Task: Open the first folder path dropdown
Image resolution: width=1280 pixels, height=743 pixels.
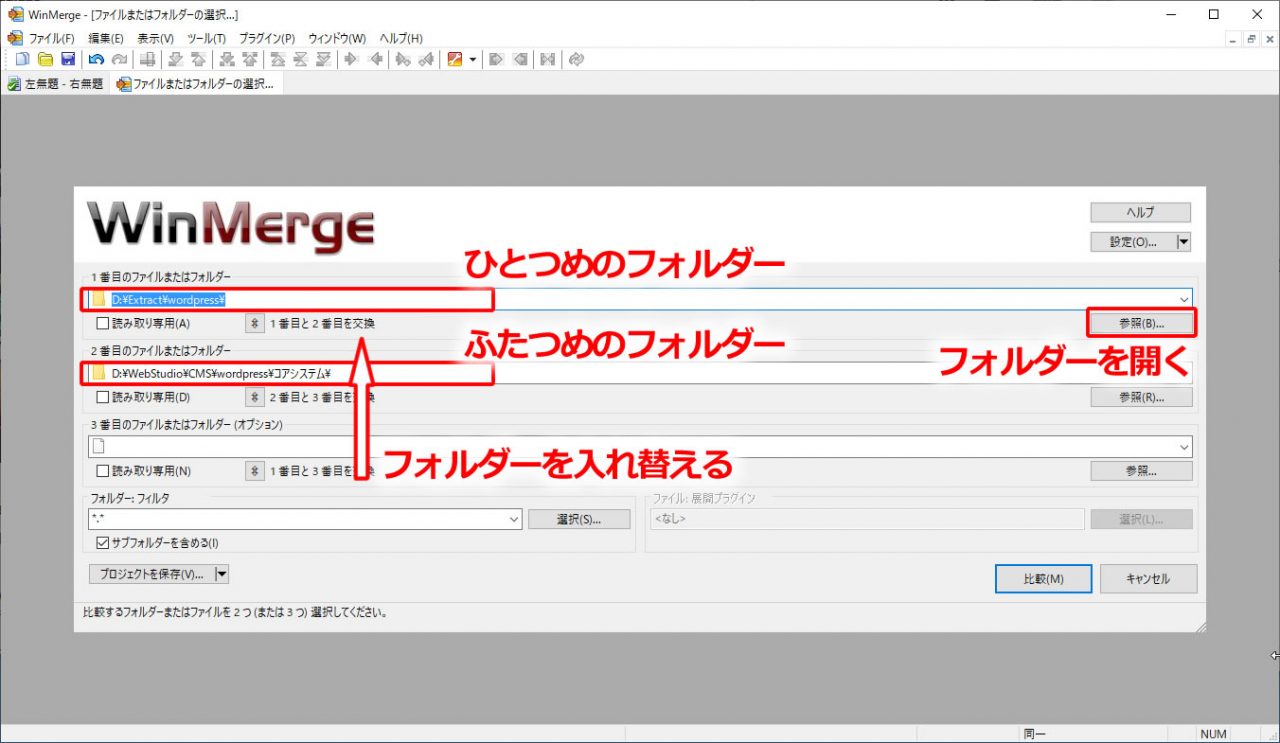Action: (1184, 299)
